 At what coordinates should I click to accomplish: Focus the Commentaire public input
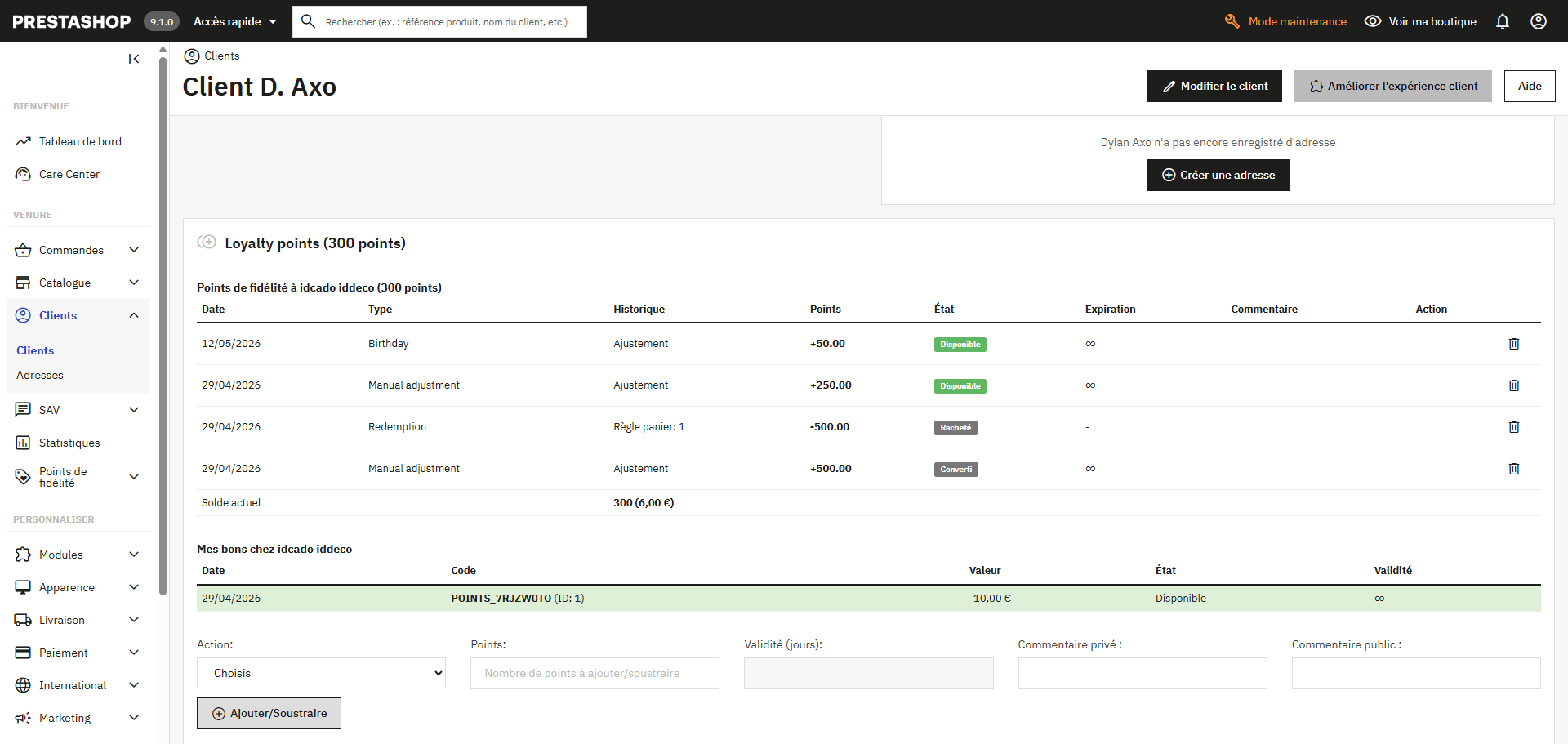pos(1416,673)
